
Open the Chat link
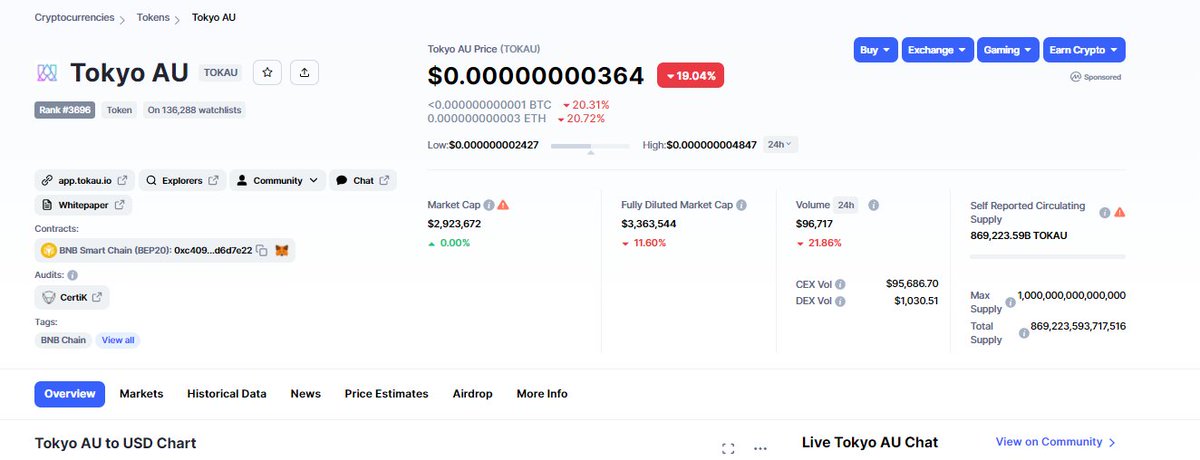(x=363, y=181)
